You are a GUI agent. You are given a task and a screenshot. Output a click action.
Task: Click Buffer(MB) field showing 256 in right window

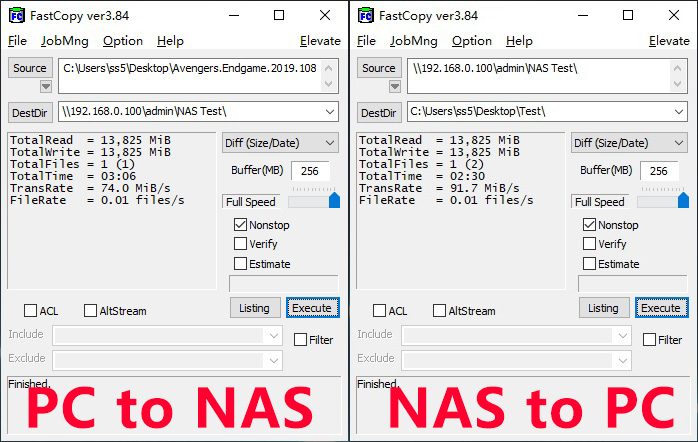(659, 171)
